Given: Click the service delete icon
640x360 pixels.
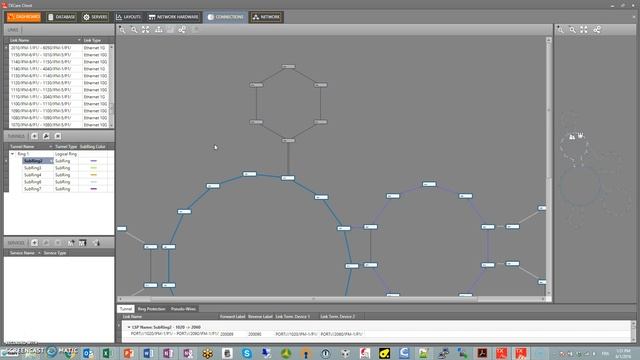Looking at the screenshot, I should click(58, 242).
